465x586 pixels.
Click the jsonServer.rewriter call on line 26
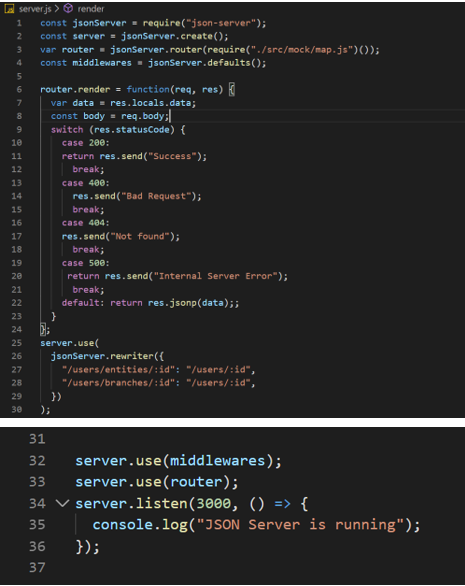(102, 356)
